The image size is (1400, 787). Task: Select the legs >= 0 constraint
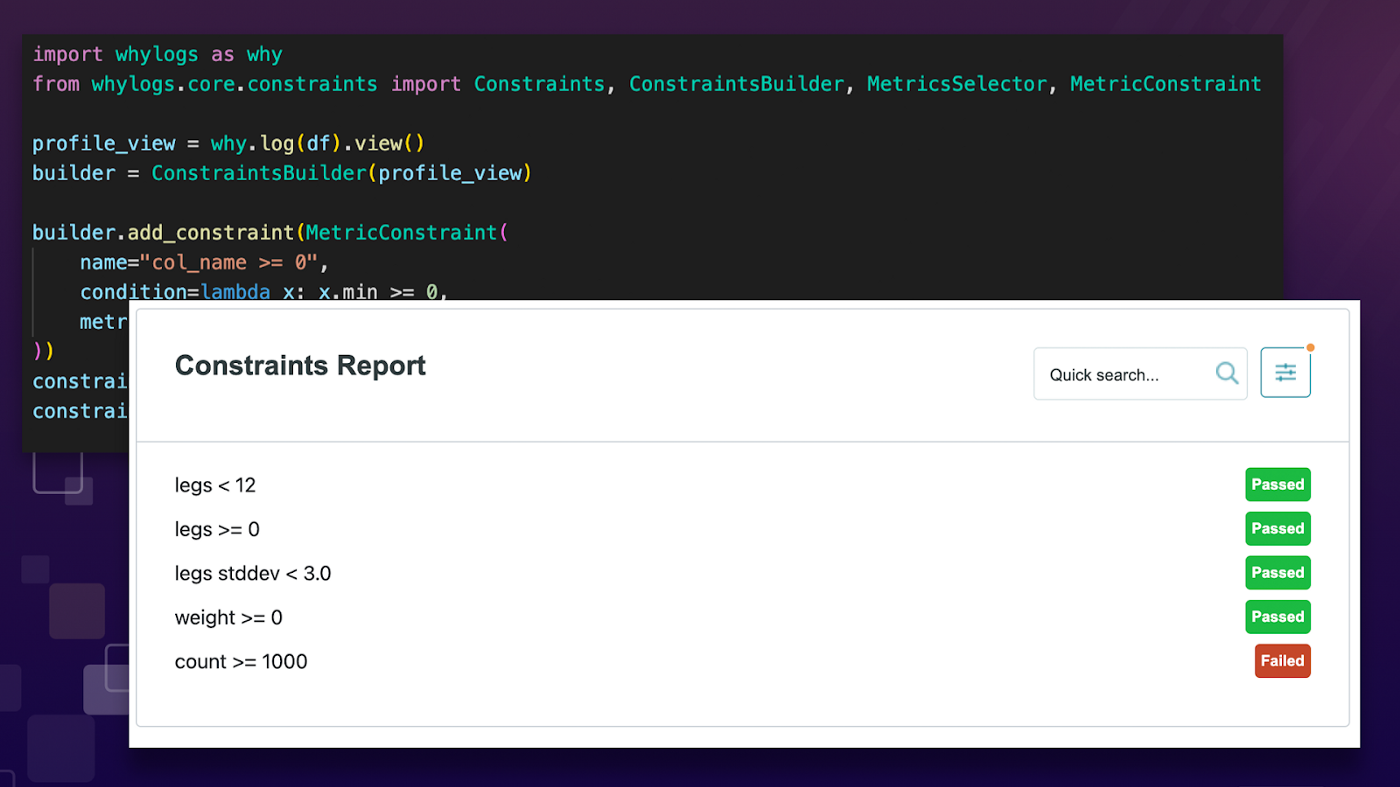217,530
